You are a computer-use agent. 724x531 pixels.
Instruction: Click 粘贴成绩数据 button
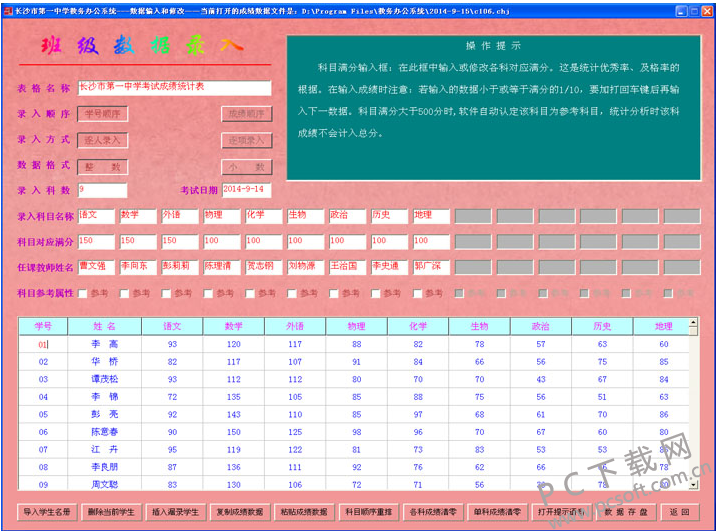(x=304, y=512)
